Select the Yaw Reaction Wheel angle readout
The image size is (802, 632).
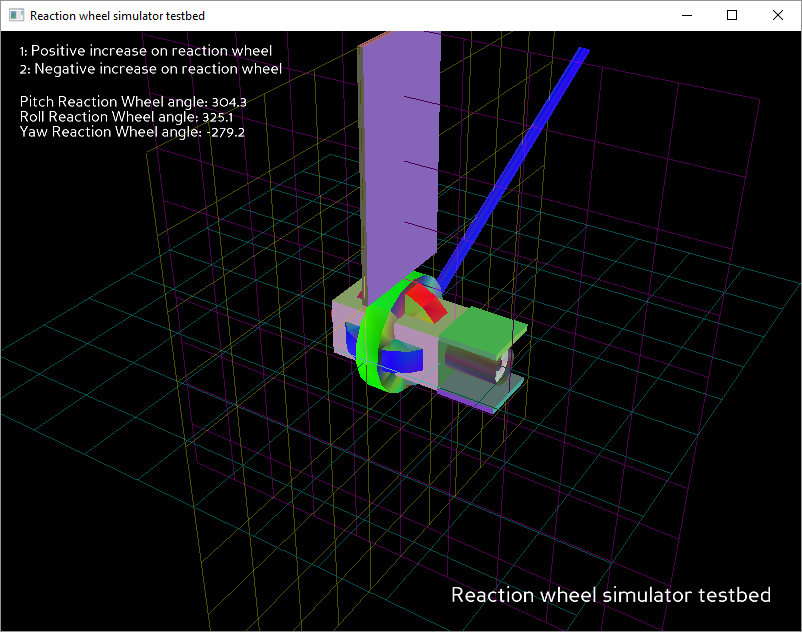click(132, 132)
